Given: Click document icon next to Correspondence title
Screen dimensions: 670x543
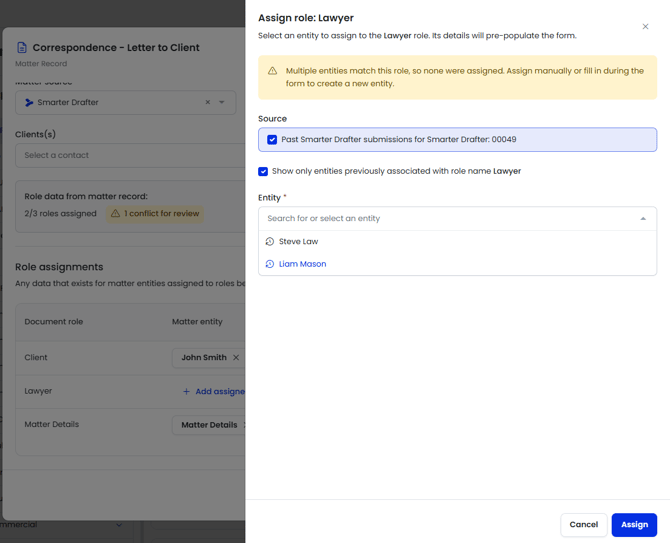Looking at the screenshot, I should [22, 47].
